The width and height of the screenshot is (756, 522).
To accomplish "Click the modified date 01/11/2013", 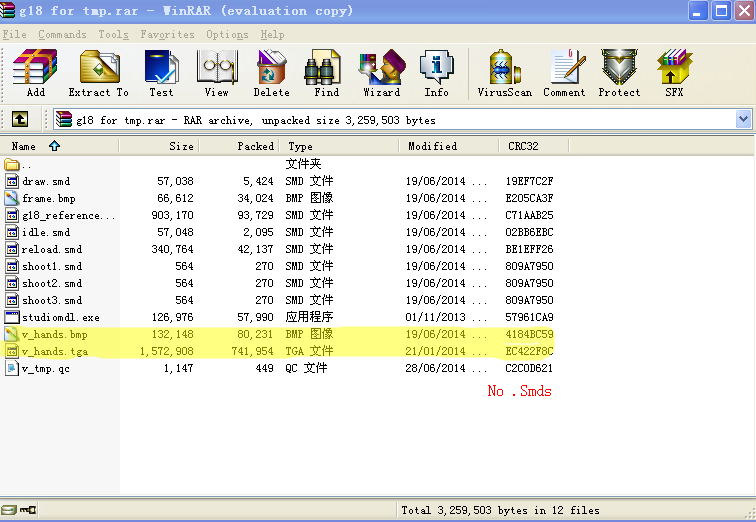I will click(x=435, y=317).
